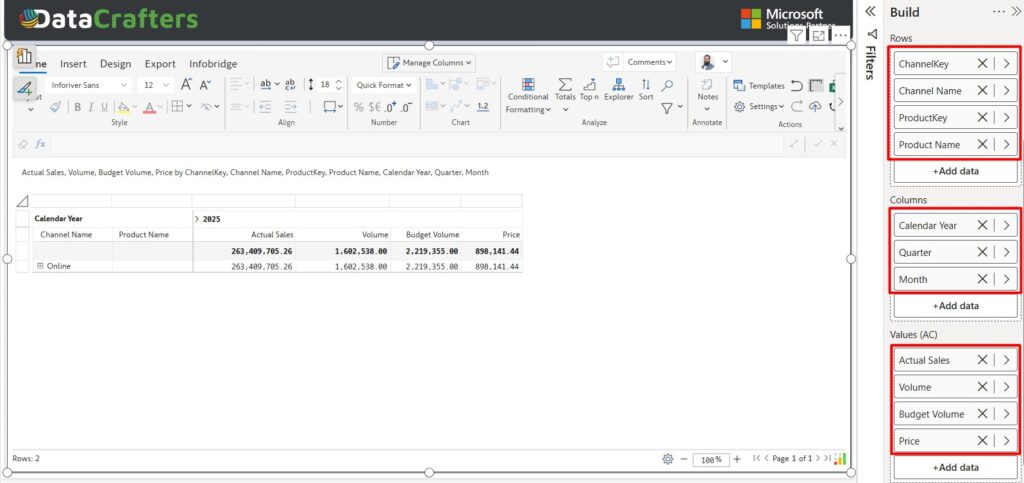Open the Manage Columns button

[428, 62]
